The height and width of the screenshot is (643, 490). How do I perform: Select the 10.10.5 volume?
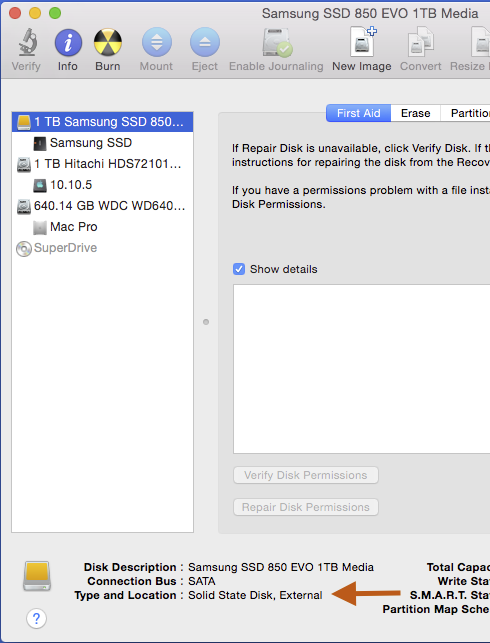103,185
